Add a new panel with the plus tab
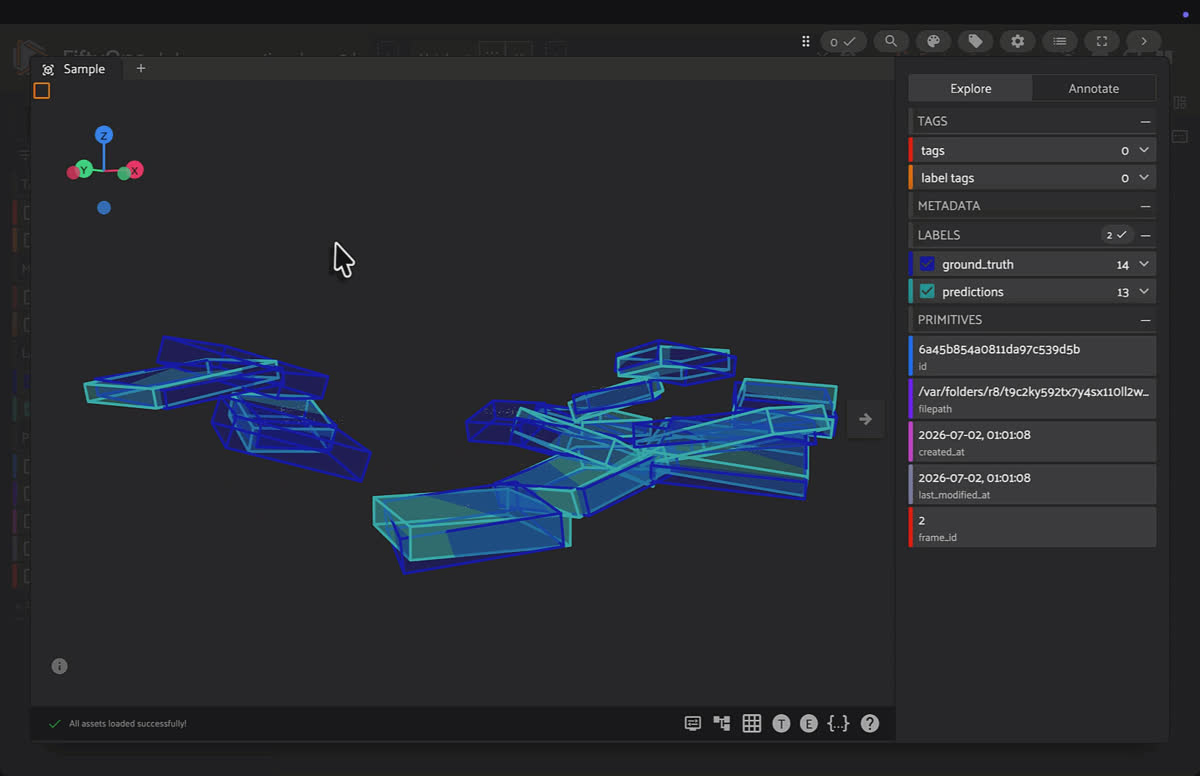 coord(140,68)
